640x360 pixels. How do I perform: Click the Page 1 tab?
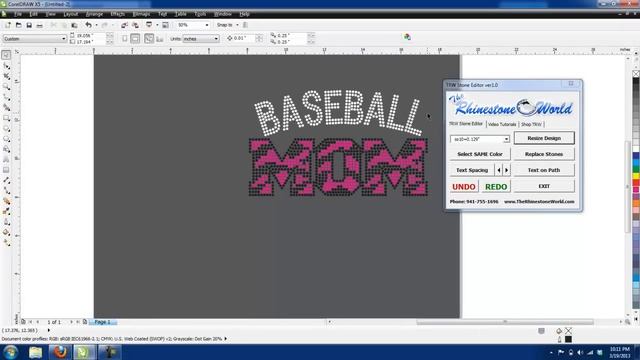(x=103, y=322)
